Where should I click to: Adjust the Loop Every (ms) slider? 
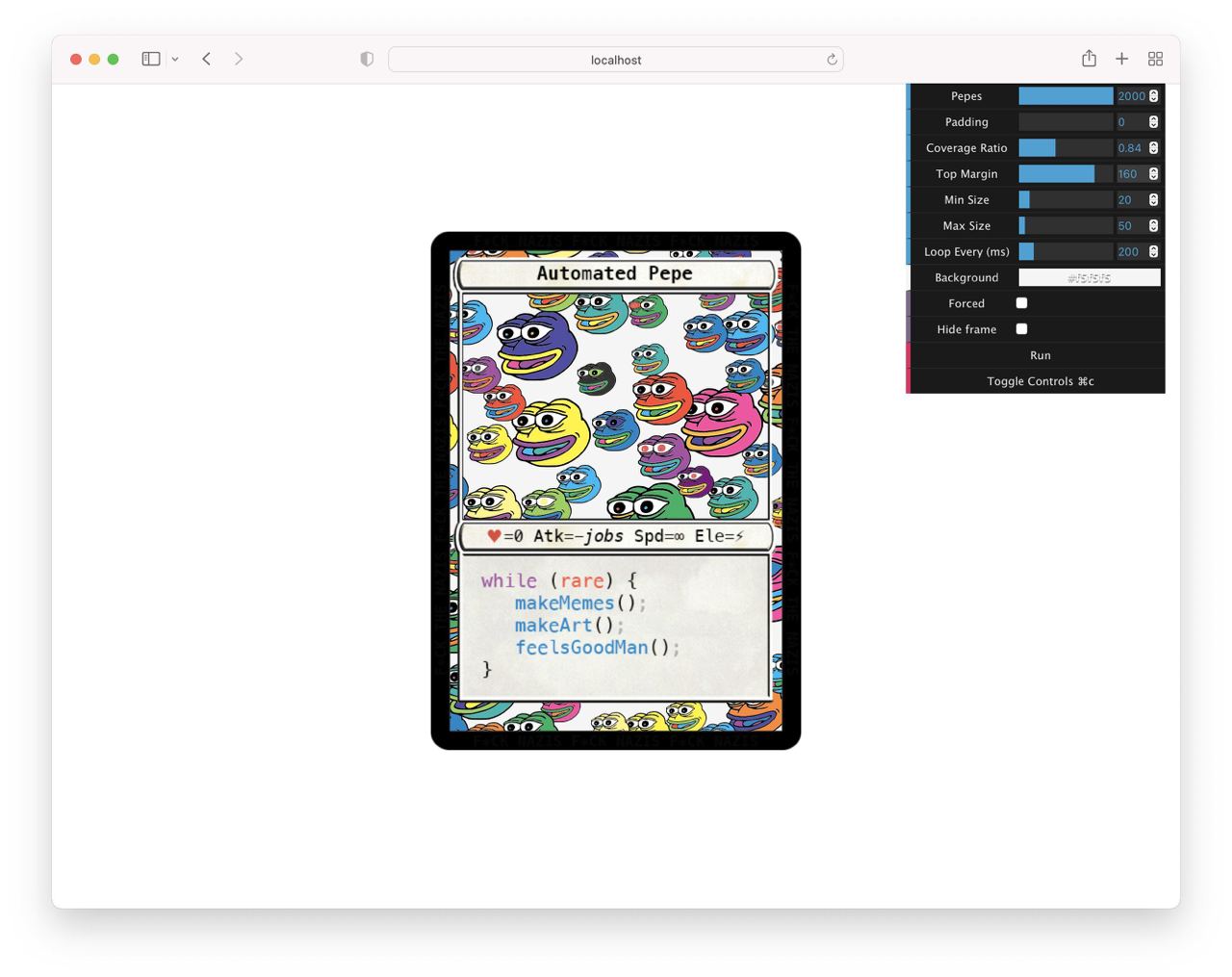(x=1065, y=252)
